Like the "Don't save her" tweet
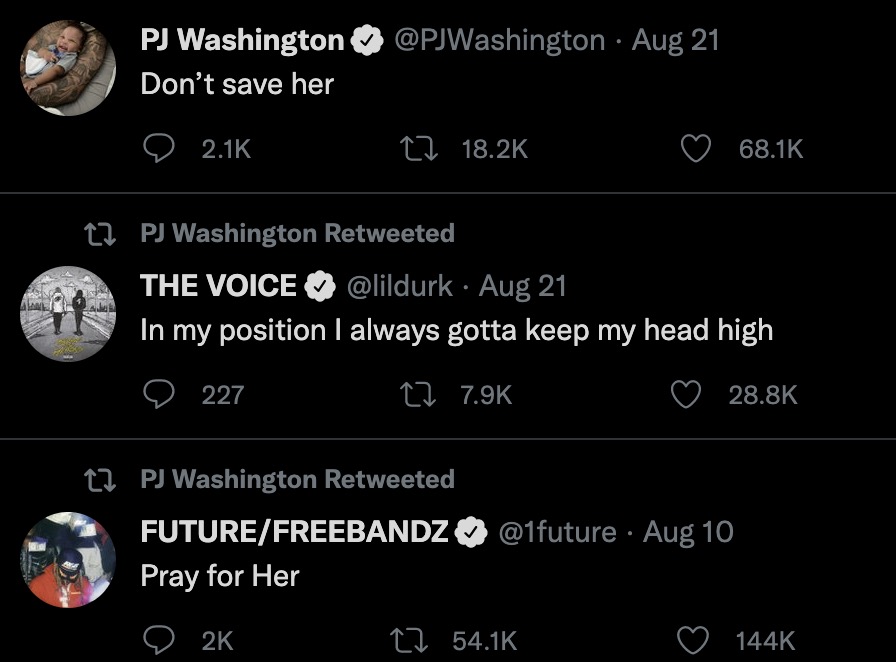 point(694,149)
